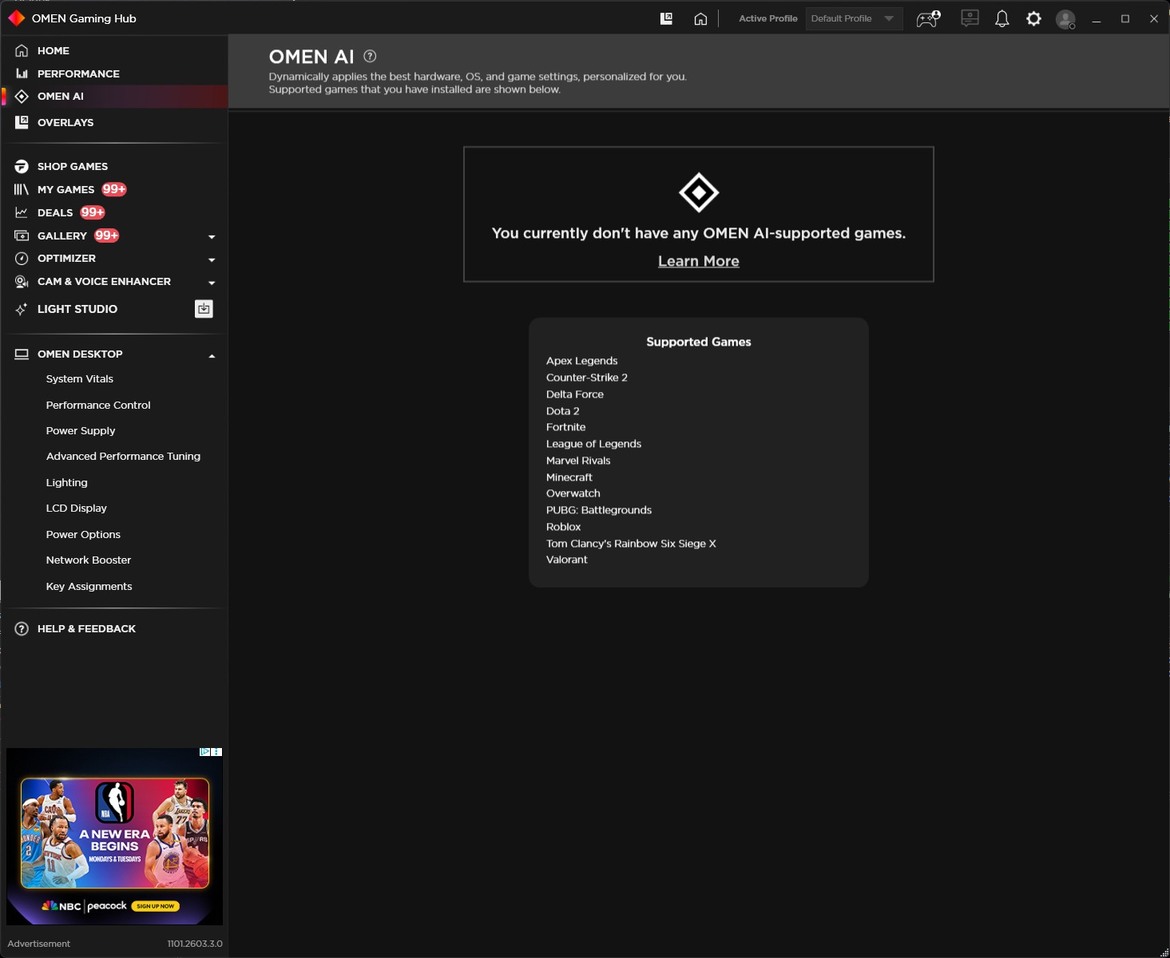Click the GALLERY camera icon
The height and width of the screenshot is (958, 1170).
(22, 236)
